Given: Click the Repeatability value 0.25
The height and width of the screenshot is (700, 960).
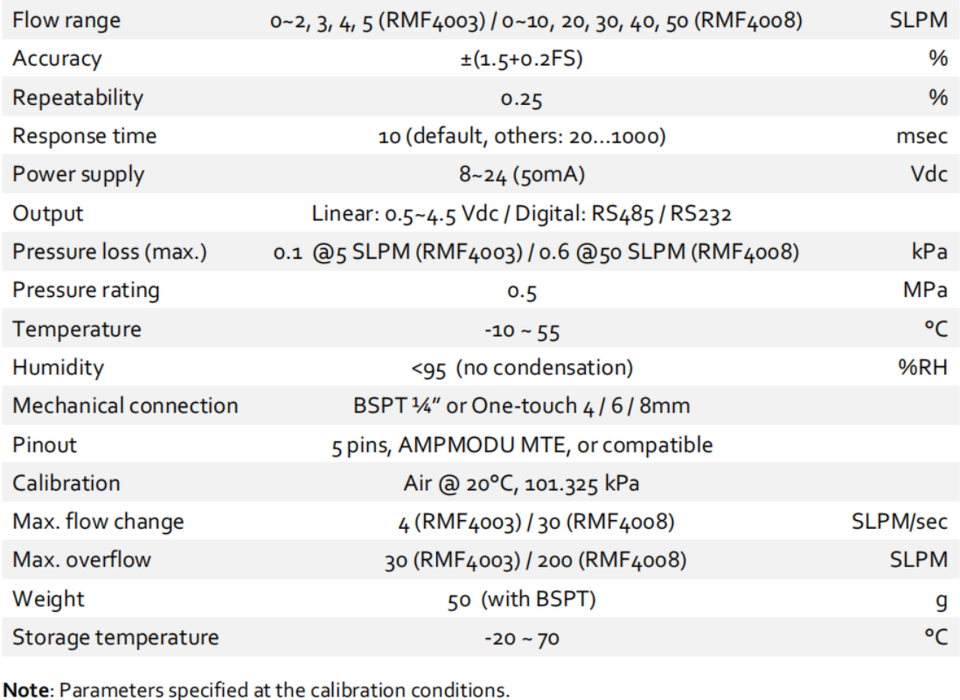Looking at the screenshot, I should click(521, 98).
